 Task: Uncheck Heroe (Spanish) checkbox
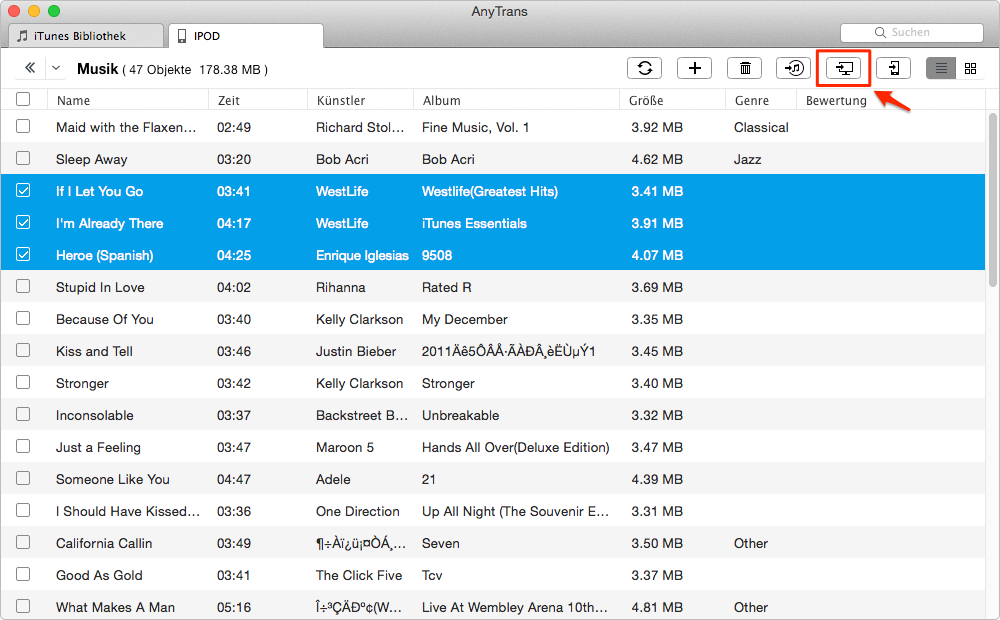tap(23, 254)
